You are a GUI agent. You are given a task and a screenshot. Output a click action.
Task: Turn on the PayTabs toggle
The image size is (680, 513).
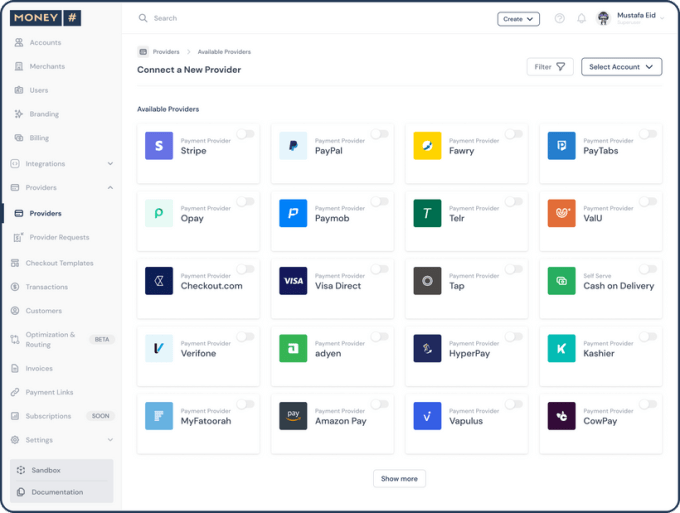[648, 134]
